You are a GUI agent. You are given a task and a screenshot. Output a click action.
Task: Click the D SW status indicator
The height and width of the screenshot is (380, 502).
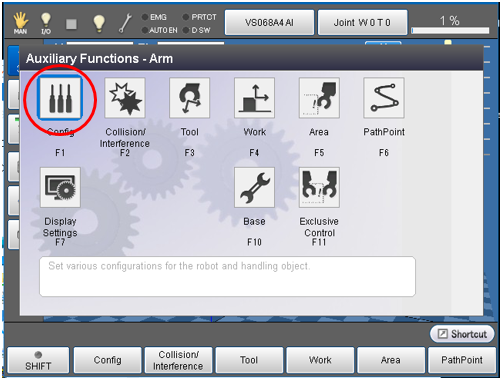click(x=197, y=30)
